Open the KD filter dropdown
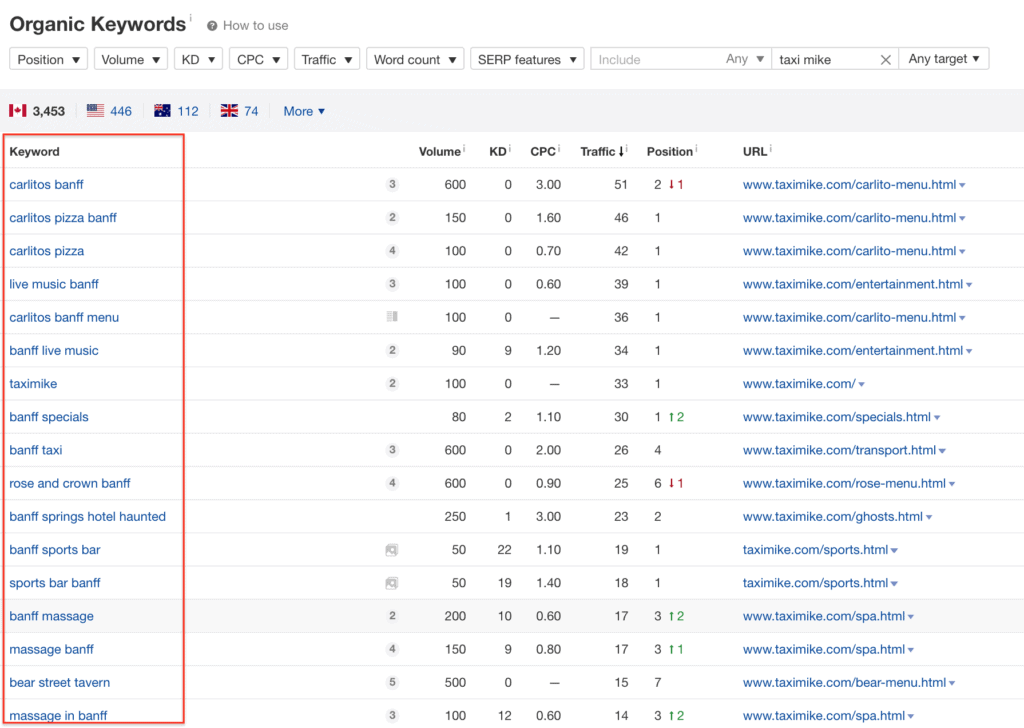 pos(199,59)
